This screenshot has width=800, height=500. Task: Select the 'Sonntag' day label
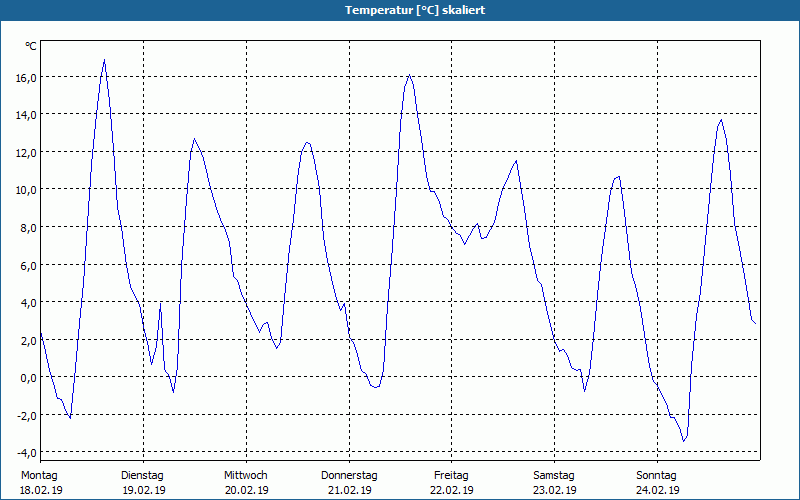click(x=656, y=476)
